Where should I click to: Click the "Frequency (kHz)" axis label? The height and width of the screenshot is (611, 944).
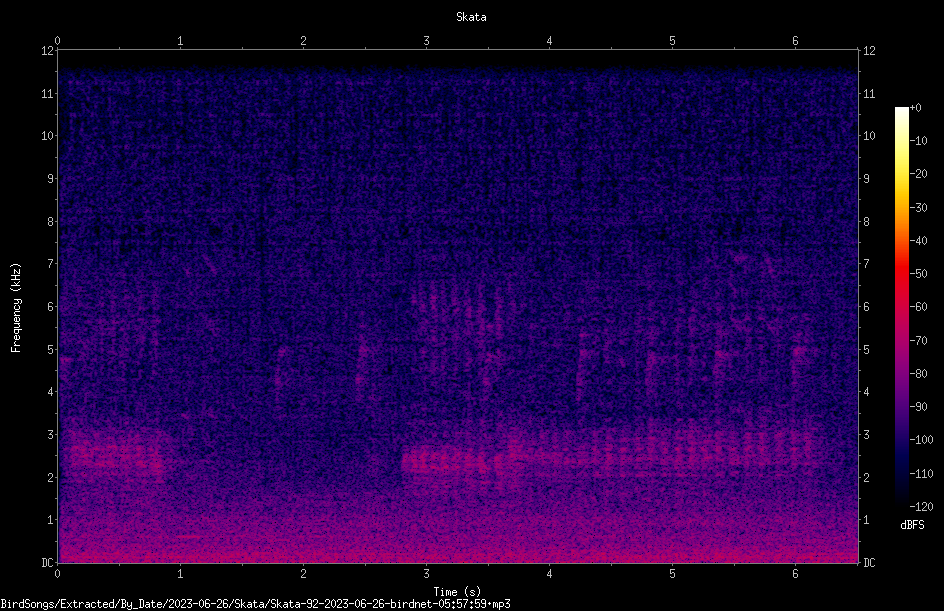(x=16, y=308)
